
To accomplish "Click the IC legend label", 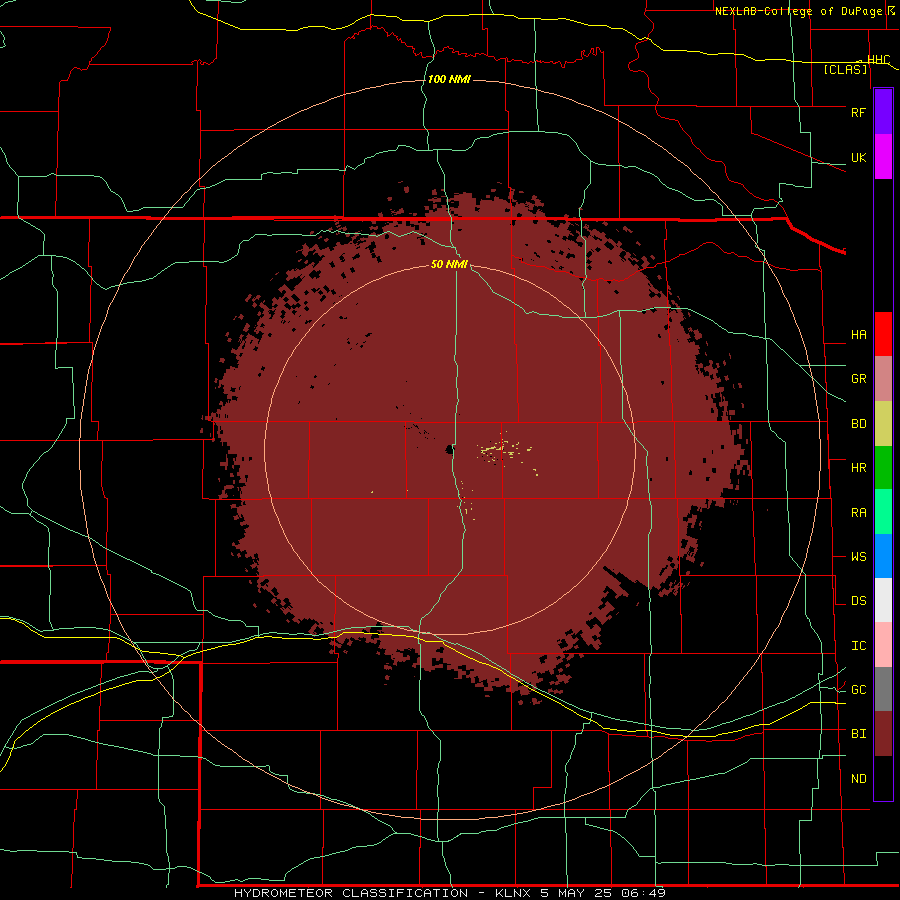I will point(858,646).
